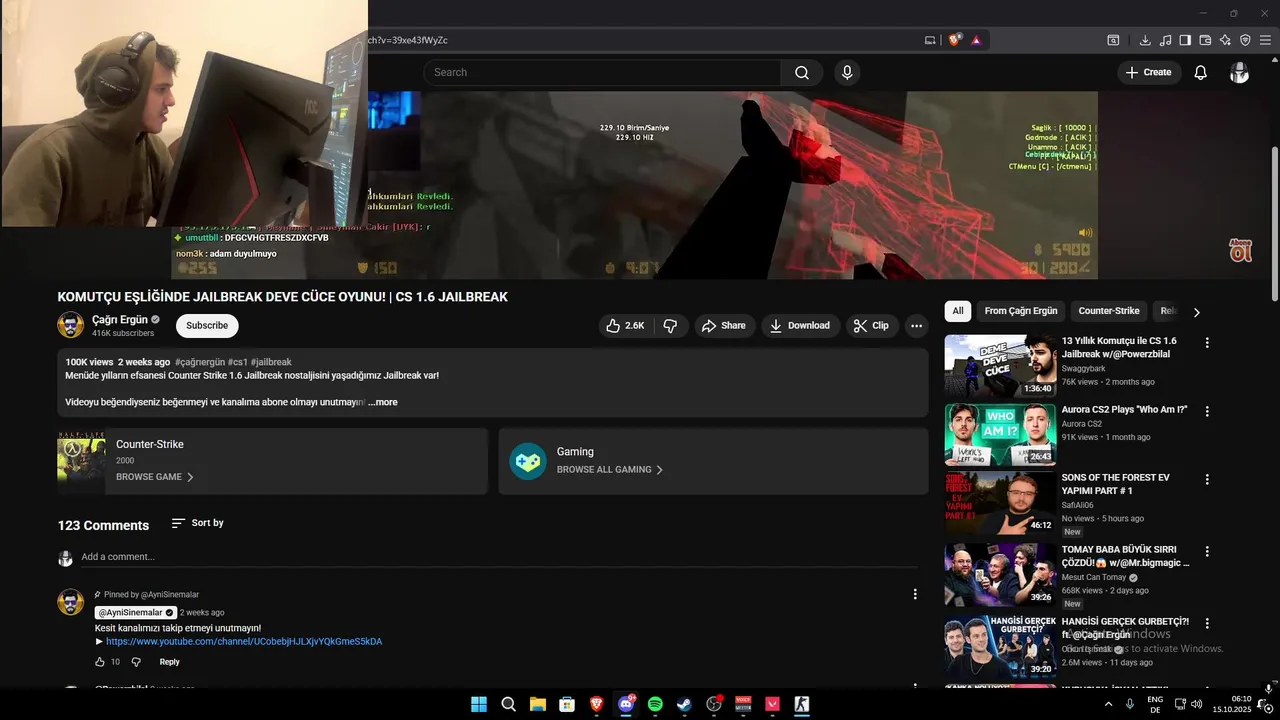Expand the description with '...more'

383,402
